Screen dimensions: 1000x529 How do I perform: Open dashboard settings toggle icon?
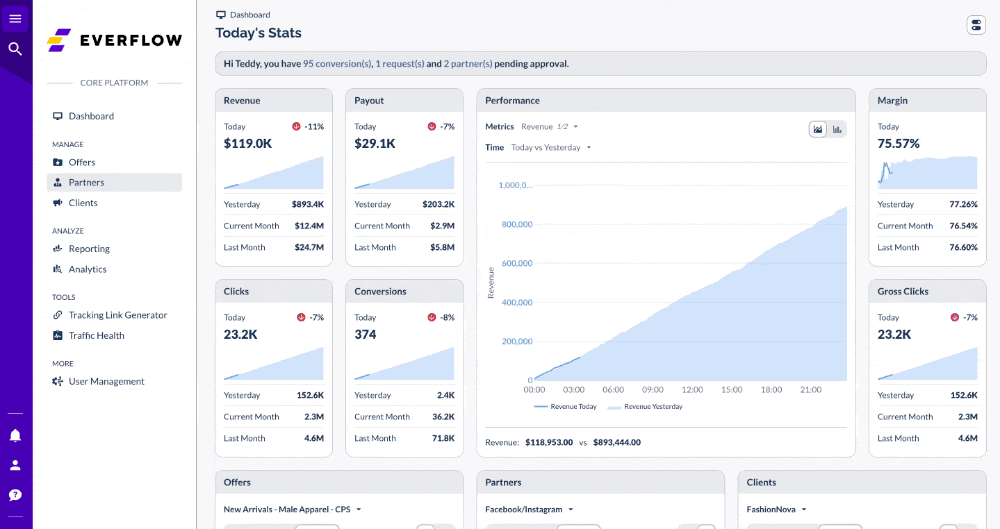point(976,25)
